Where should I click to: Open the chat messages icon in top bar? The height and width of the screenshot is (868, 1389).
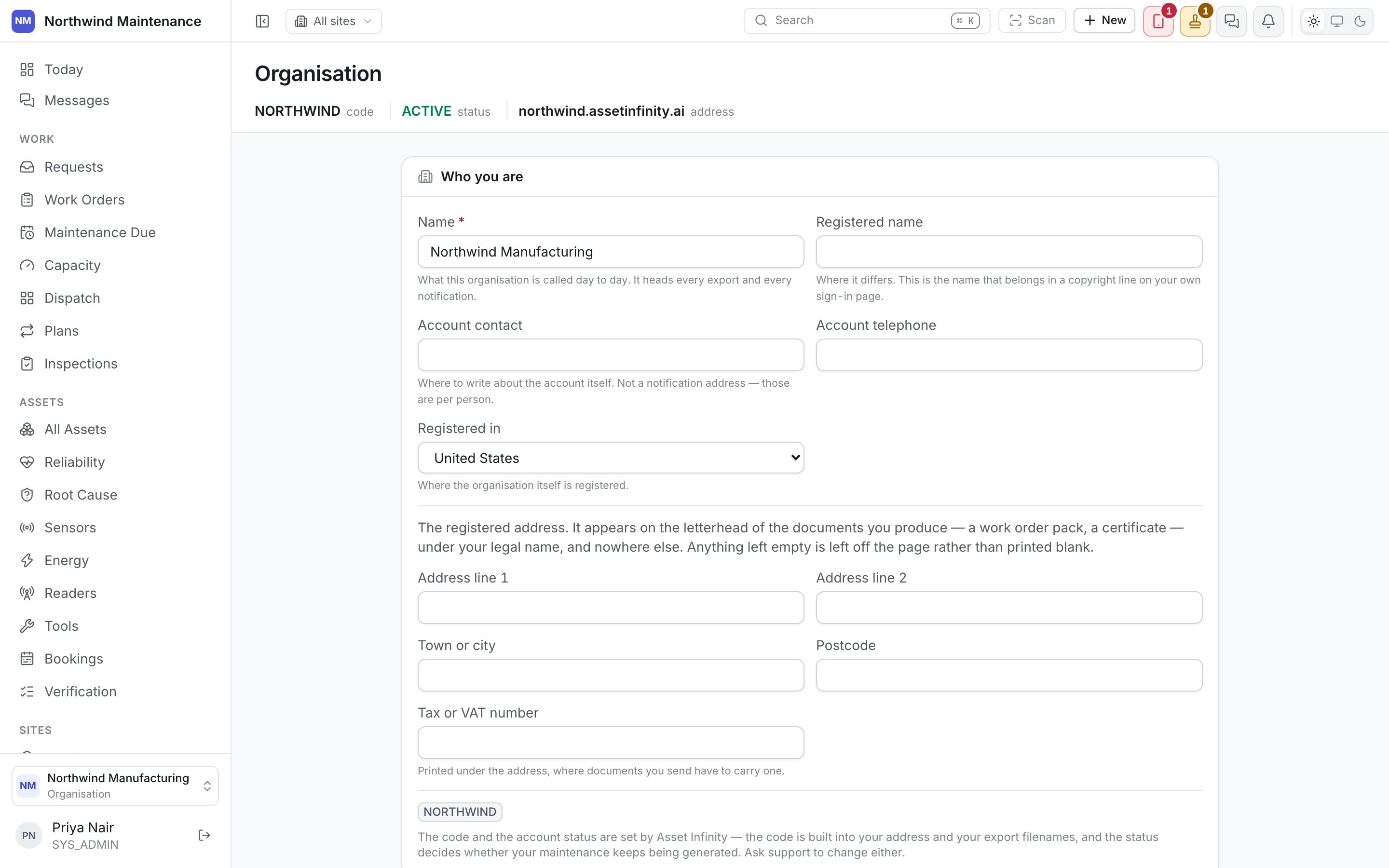pos(1232,21)
